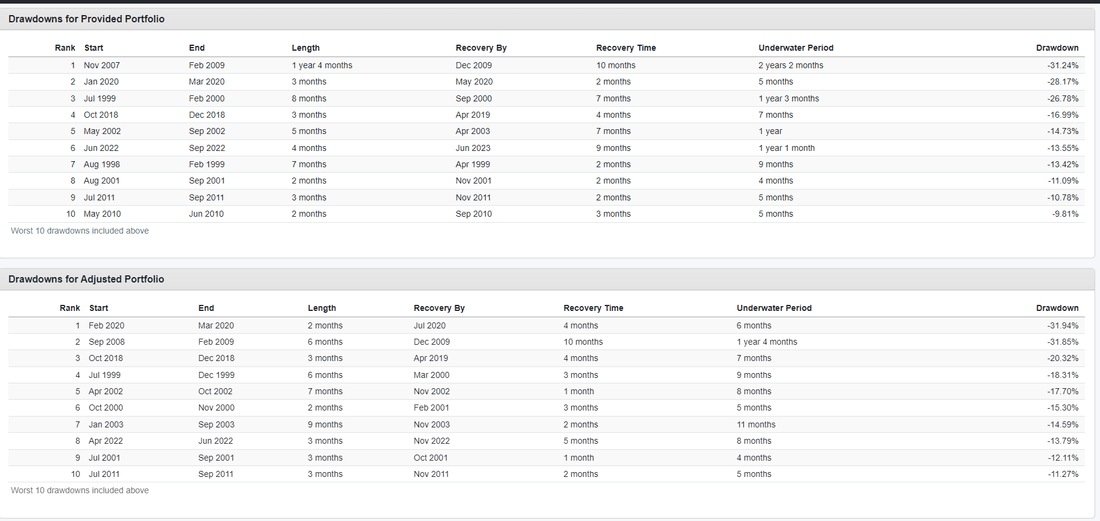
Task: Click the '1 year 3 months' underwater period cell
Action: point(789,98)
